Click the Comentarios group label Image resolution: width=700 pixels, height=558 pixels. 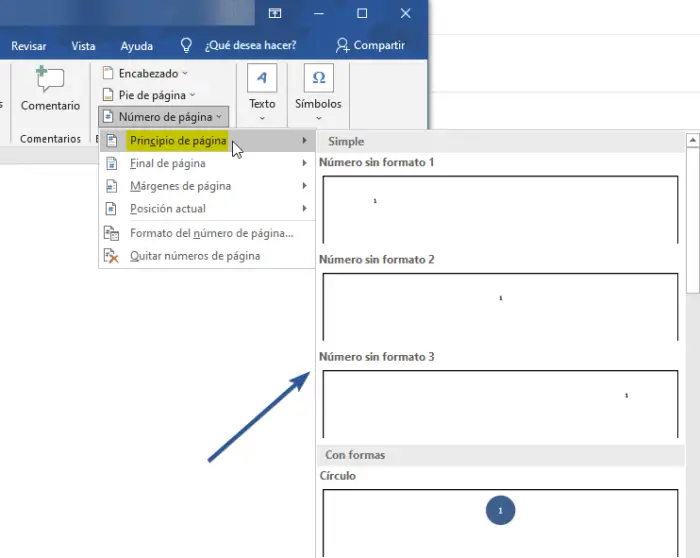point(50,139)
